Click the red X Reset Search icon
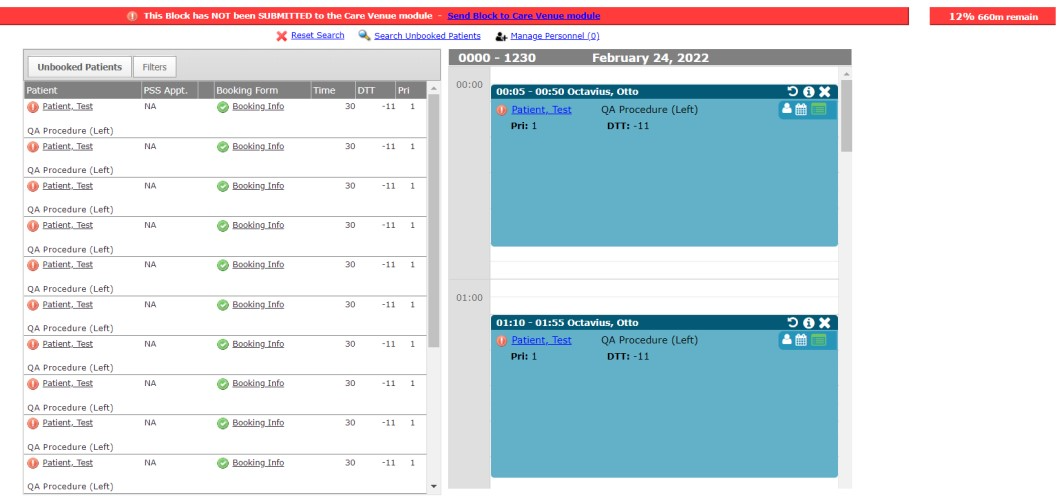The image size is (1057, 499). tap(282, 36)
